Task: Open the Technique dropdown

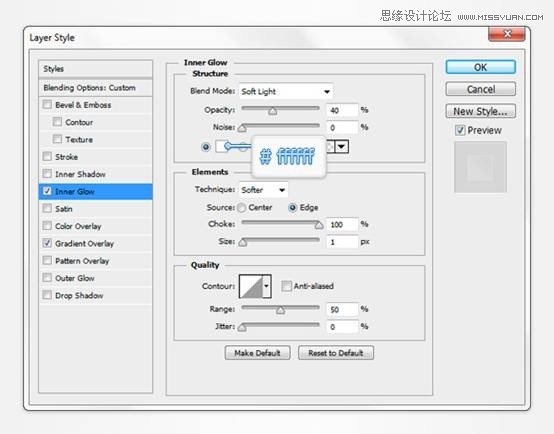Action: point(263,190)
